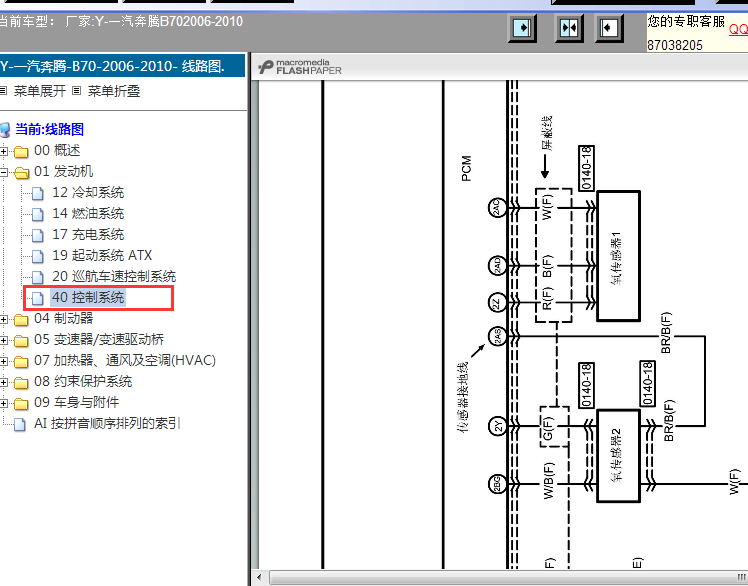
Task: Select 40 控制系统 entry
Action: point(88,297)
